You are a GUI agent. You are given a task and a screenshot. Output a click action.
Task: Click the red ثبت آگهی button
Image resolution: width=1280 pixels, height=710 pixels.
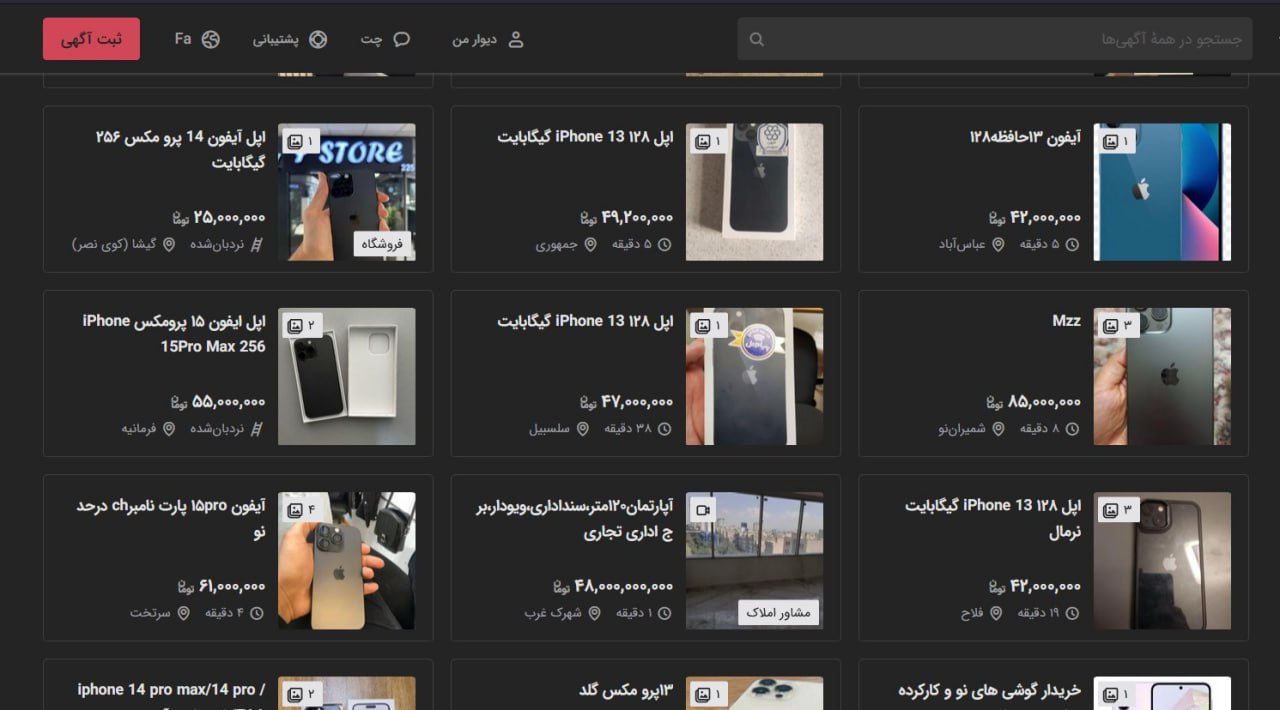coord(91,39)
